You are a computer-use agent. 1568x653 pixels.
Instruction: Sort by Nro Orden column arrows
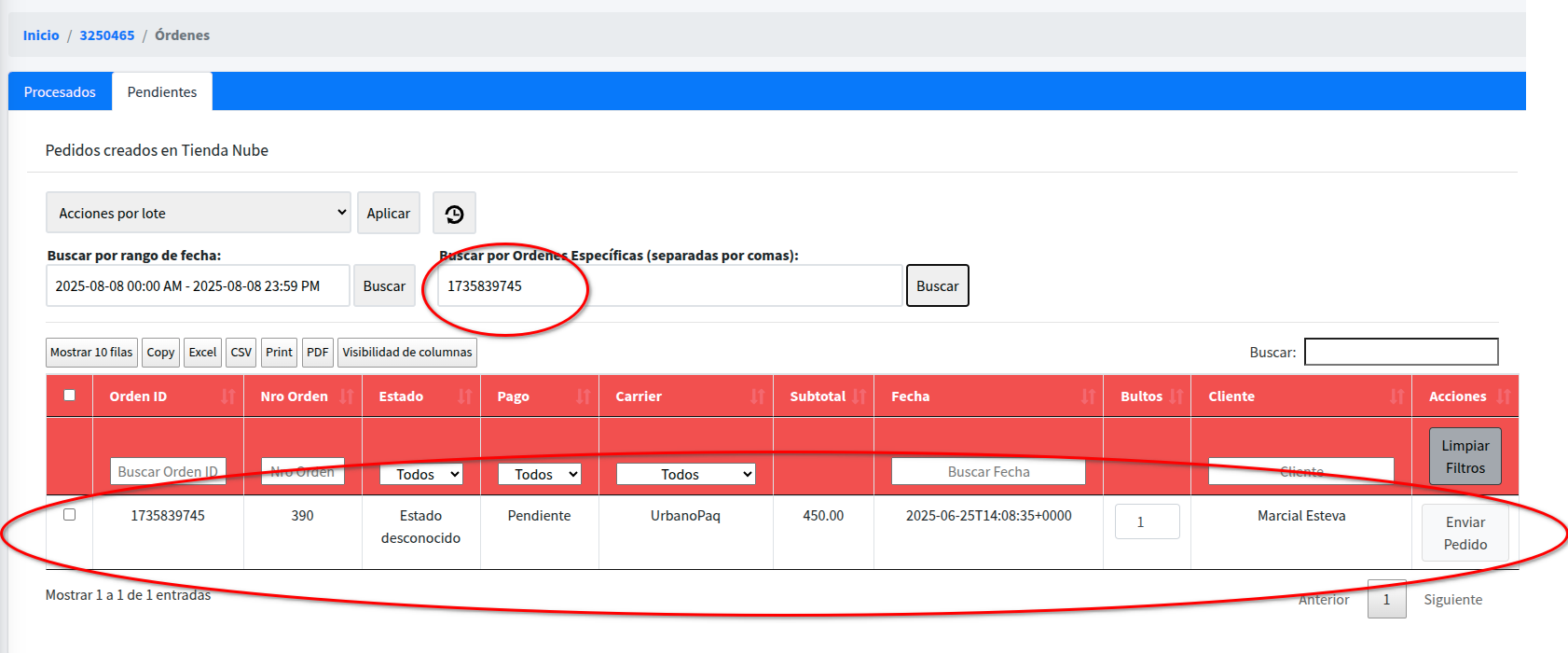[346, 396]
